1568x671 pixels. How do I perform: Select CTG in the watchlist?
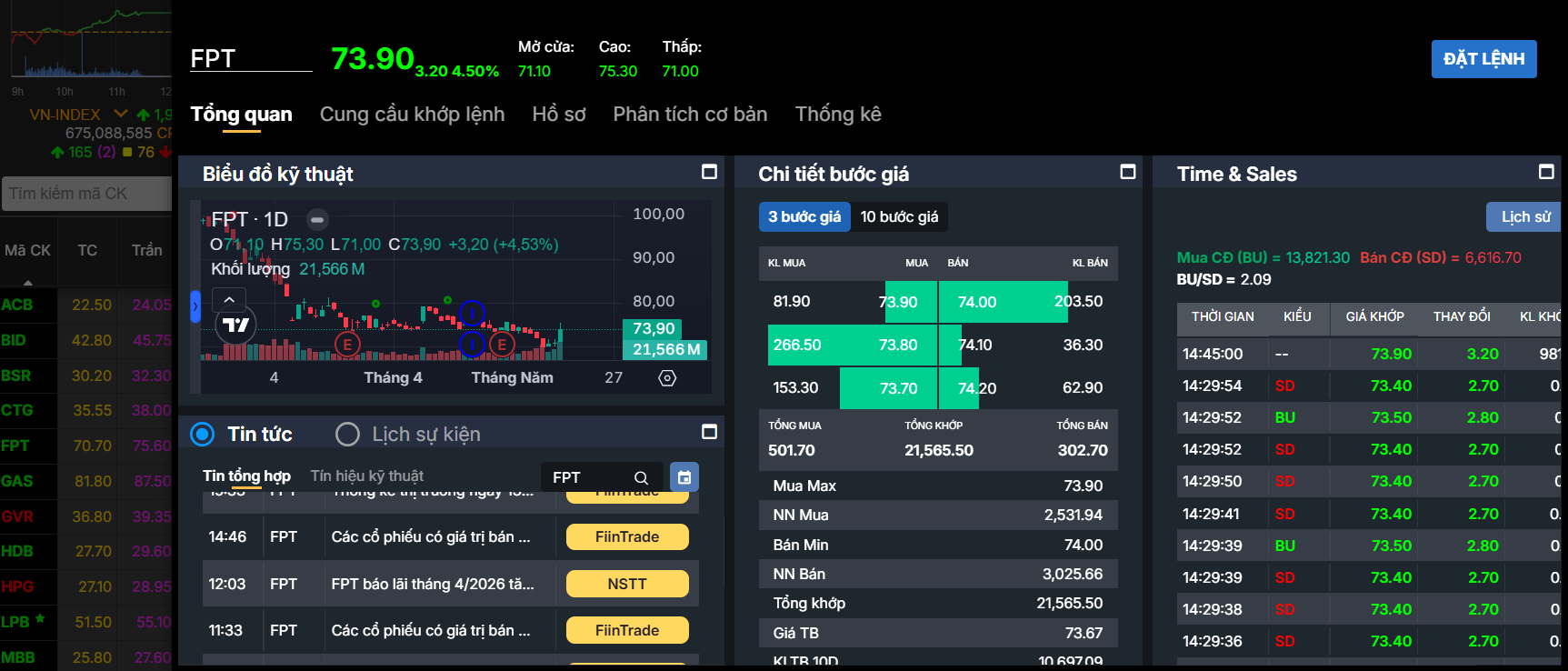pyautogui.click(x=17, y=410)
